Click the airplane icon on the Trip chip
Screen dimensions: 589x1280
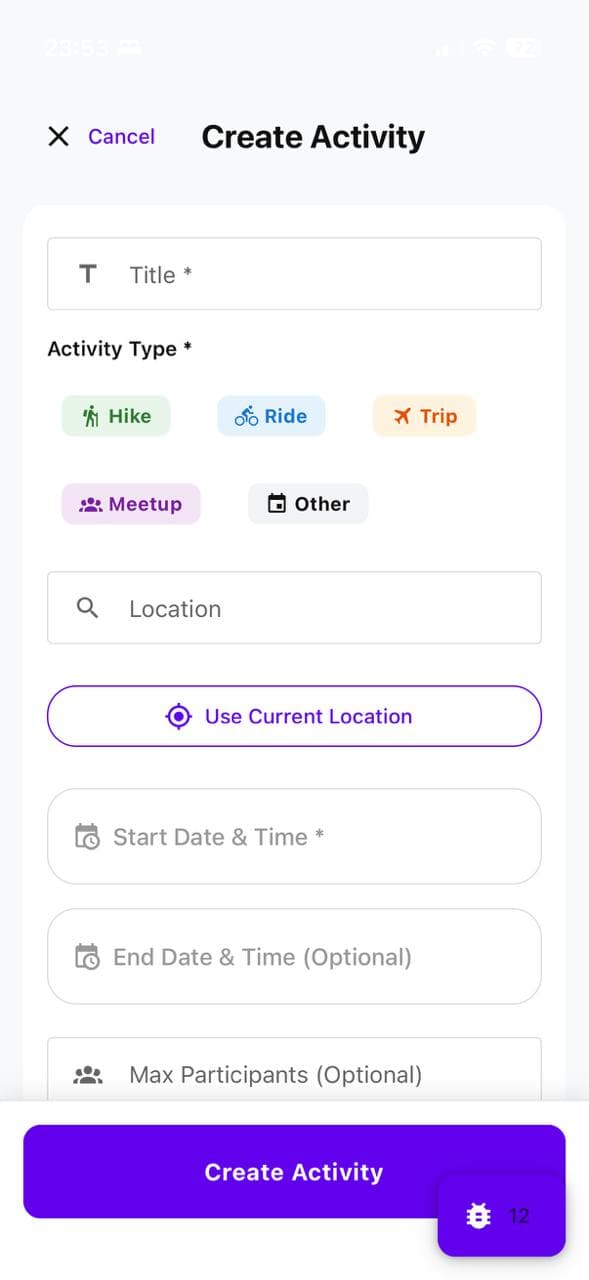point(402,416)
